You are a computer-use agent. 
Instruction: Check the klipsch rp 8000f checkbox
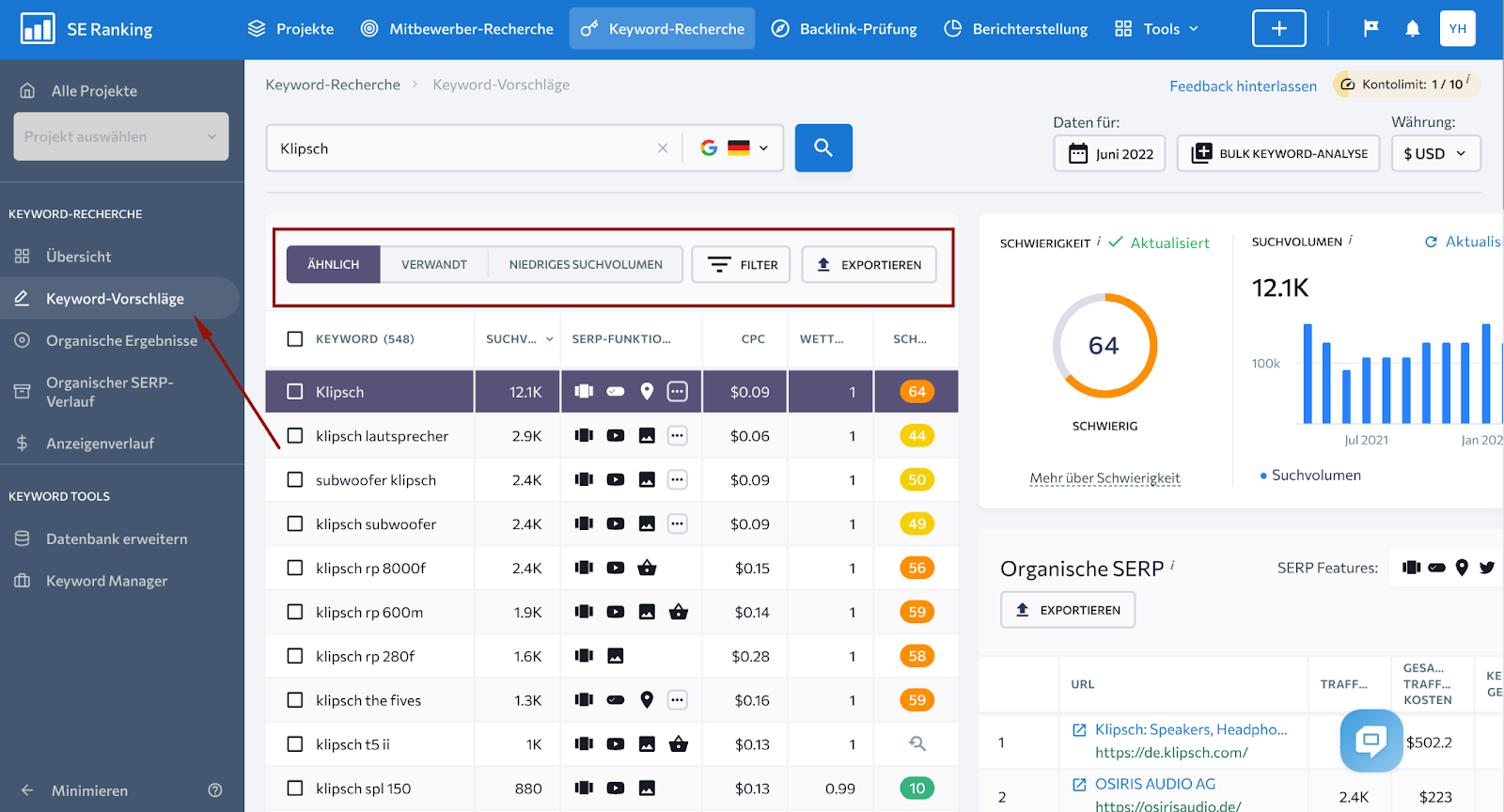(x=295, y=568)
